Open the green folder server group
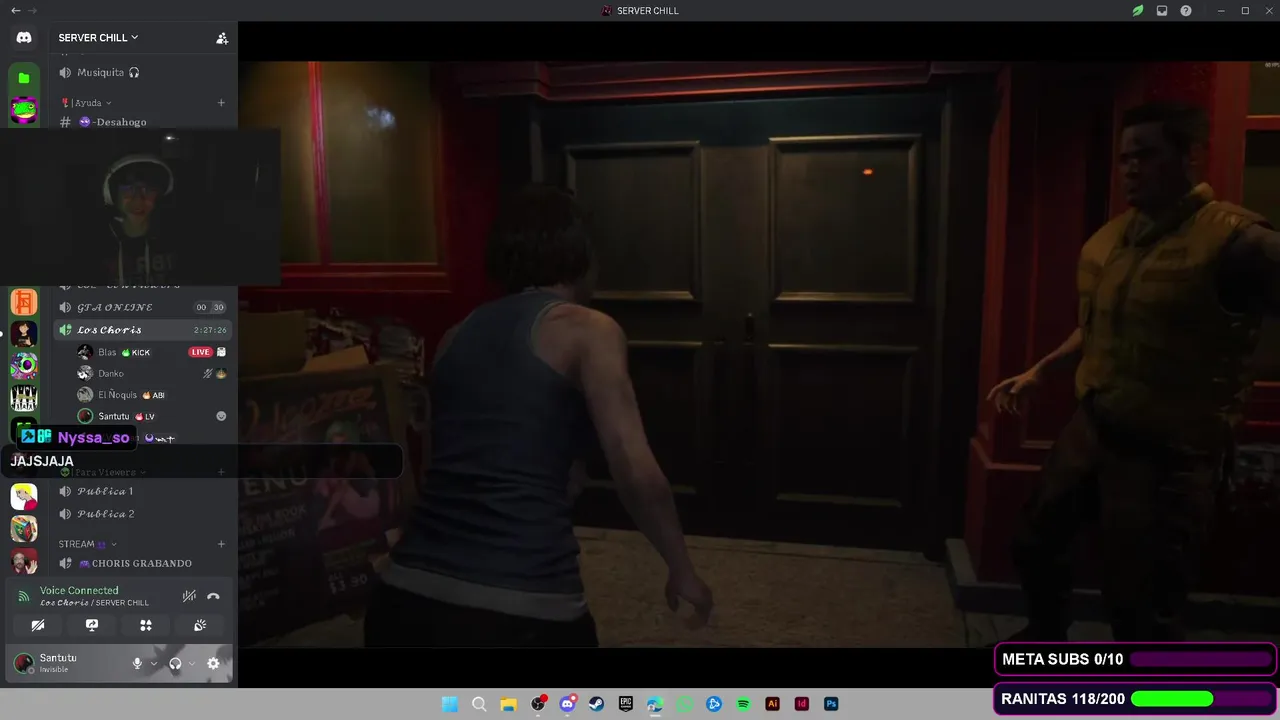This screenshot has height=720, width=1280. click(x=24, y=78)
